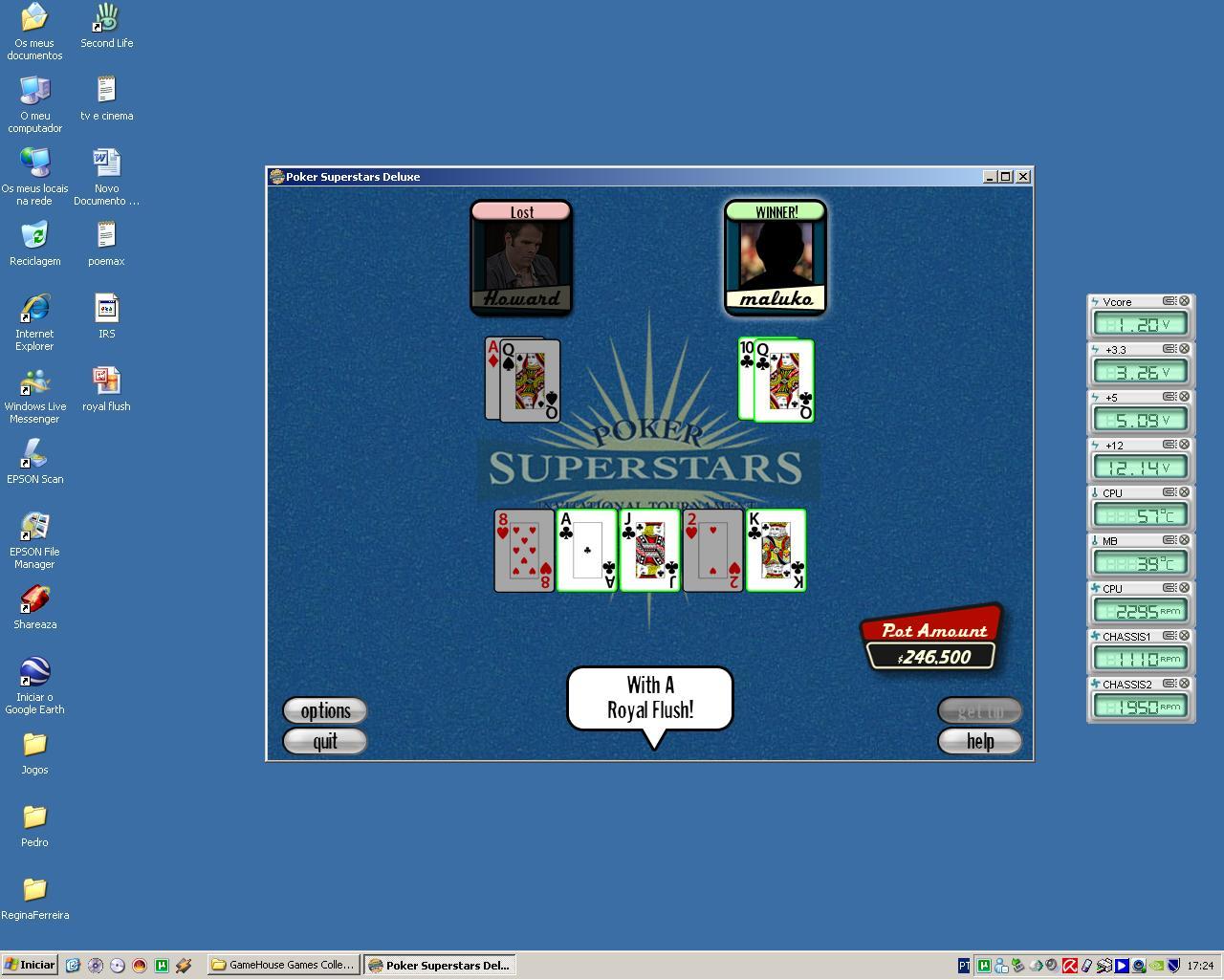Click the King of clubs board card
The image size is (1224, 980).
[776, 551]
